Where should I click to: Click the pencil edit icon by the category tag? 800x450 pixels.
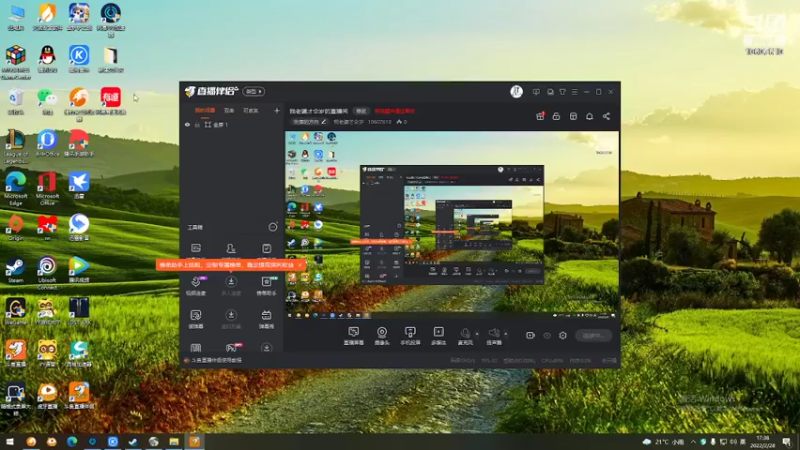[x=323, y=122]
